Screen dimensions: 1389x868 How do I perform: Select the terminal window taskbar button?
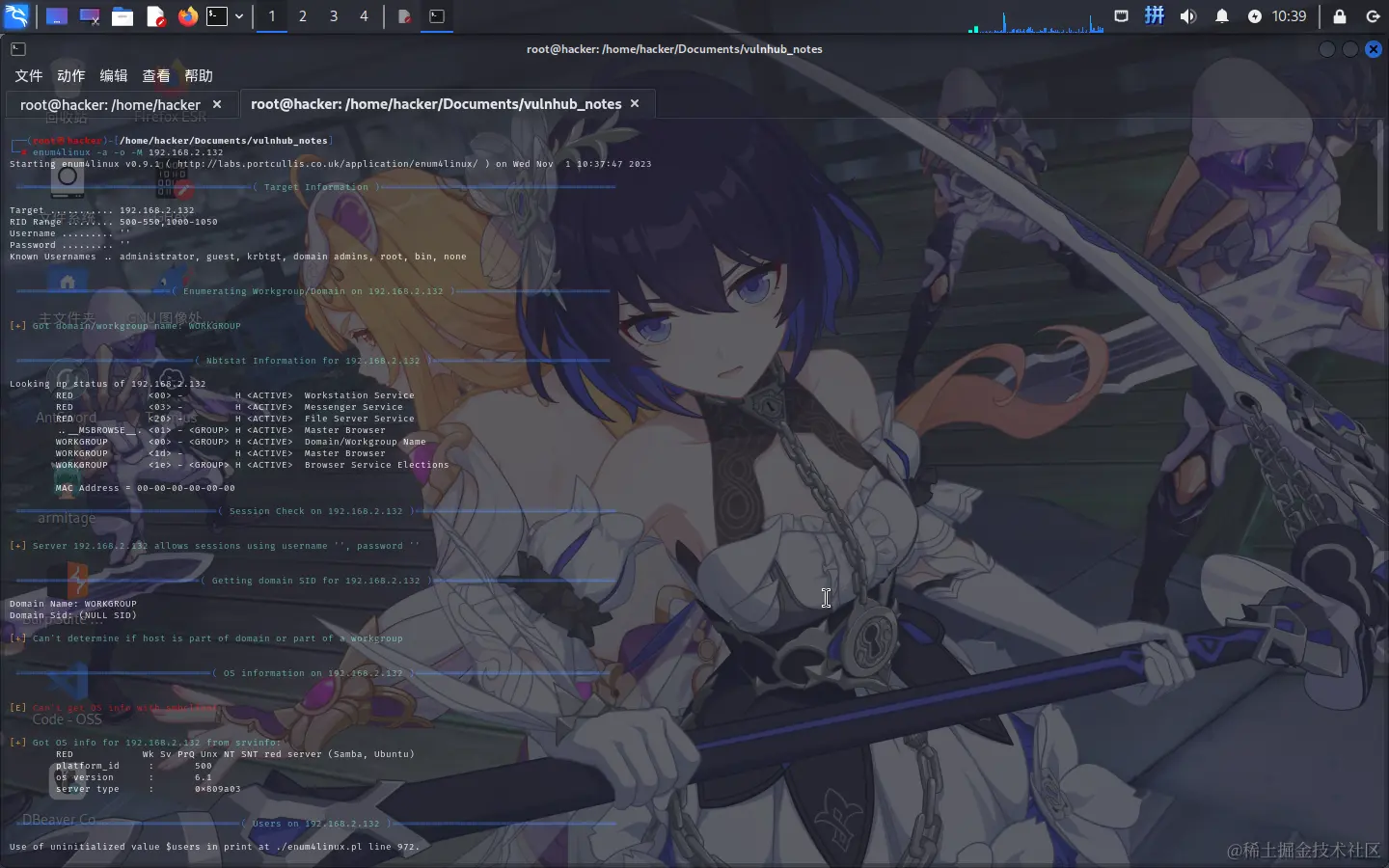pos(437,16)
